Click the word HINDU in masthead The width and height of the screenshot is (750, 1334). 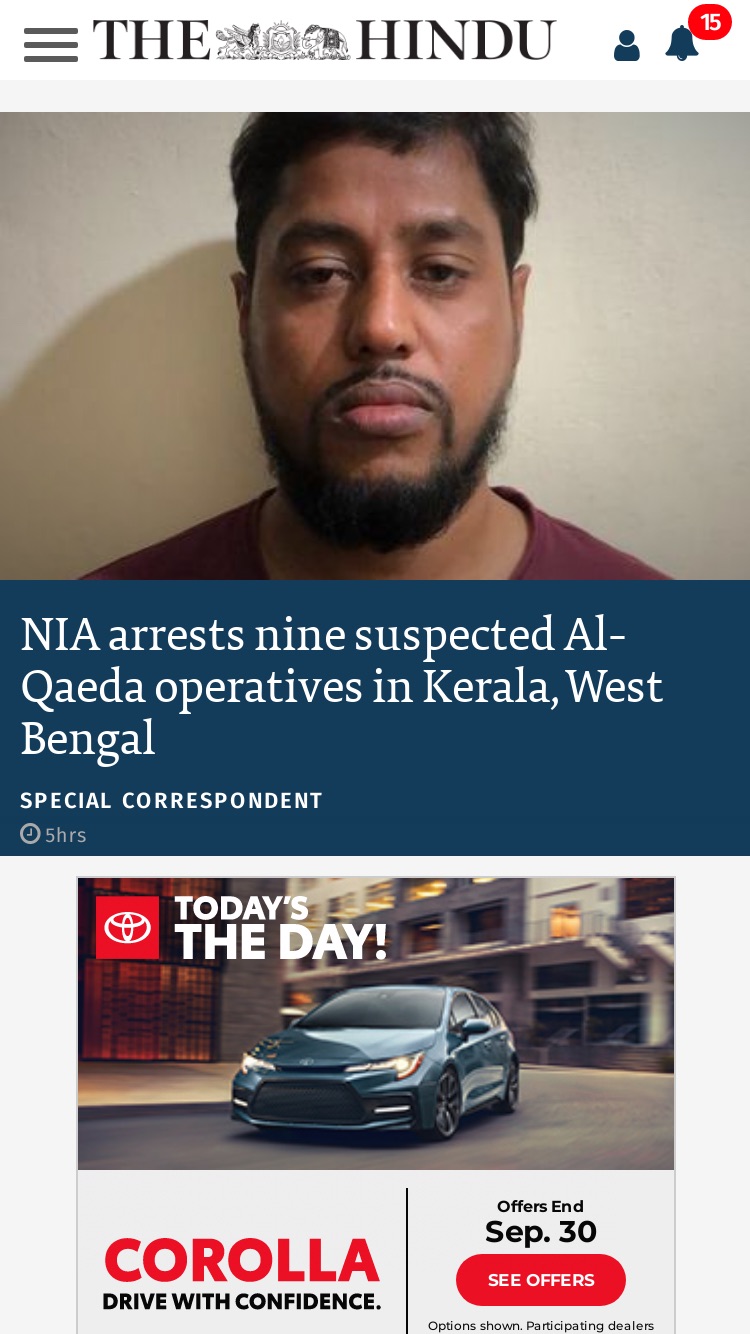point(455,41)
